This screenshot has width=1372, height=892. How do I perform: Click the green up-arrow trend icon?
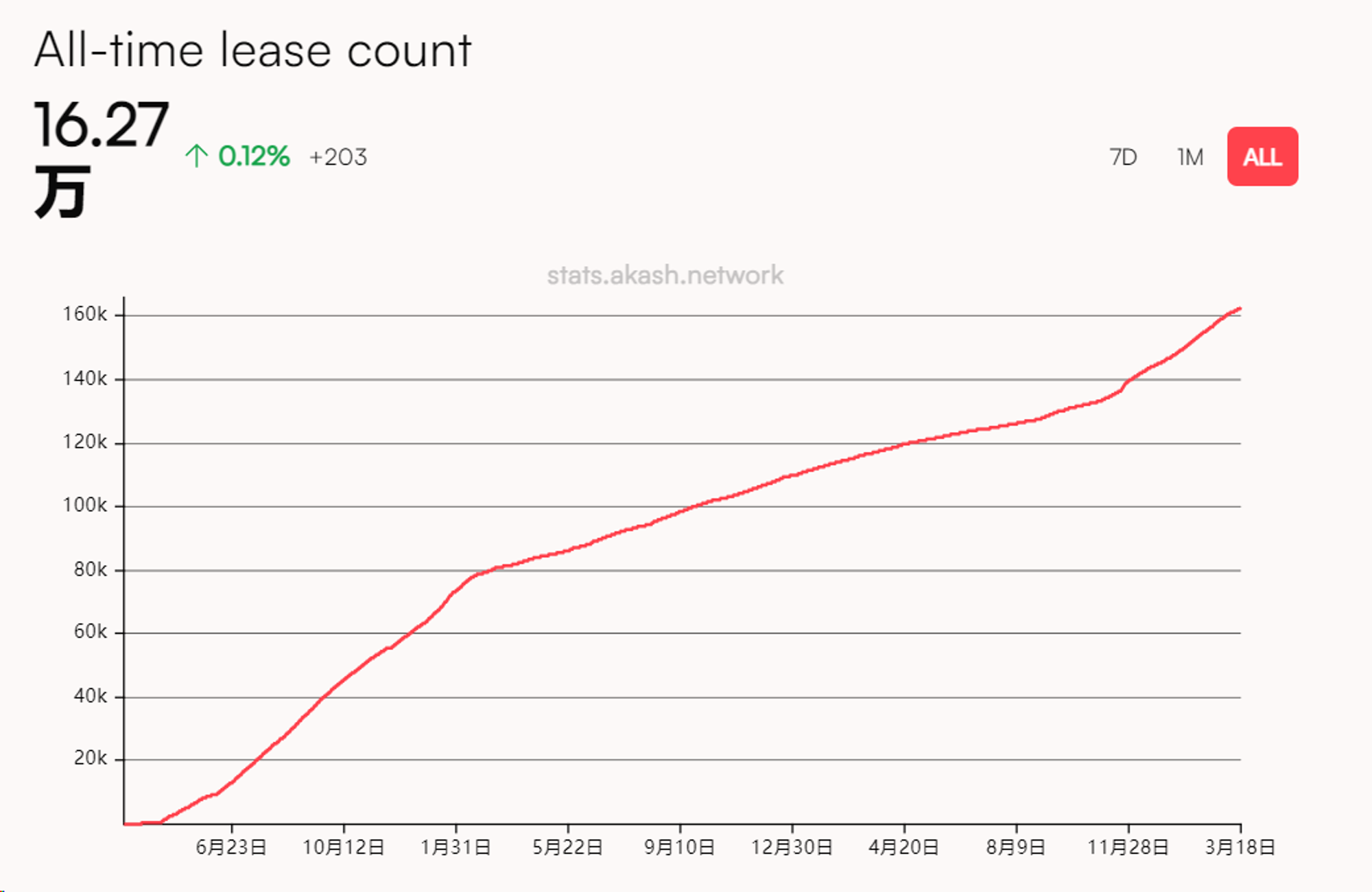point(196,156)
